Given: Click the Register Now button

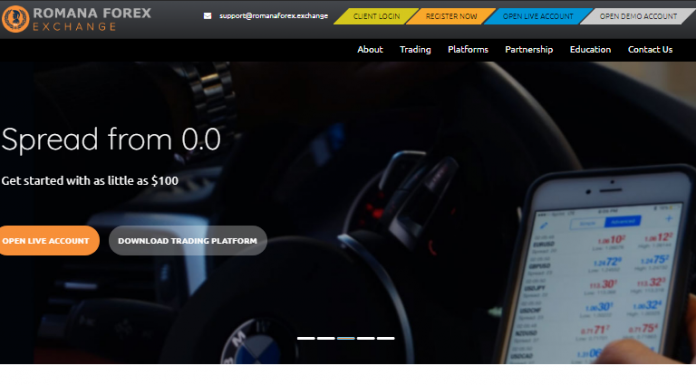Looking at the screenshot, I should (451, 16).
